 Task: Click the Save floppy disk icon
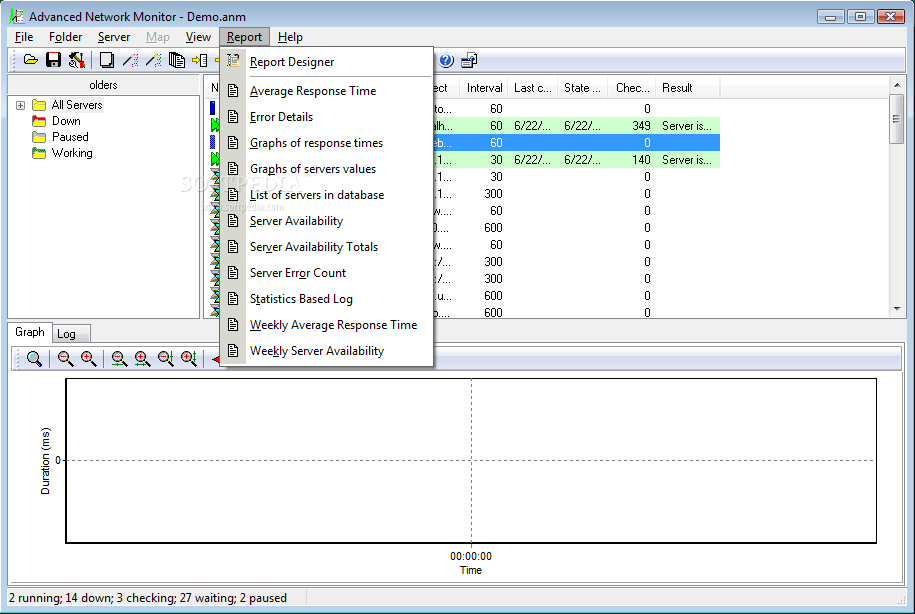tap(53, 60)
